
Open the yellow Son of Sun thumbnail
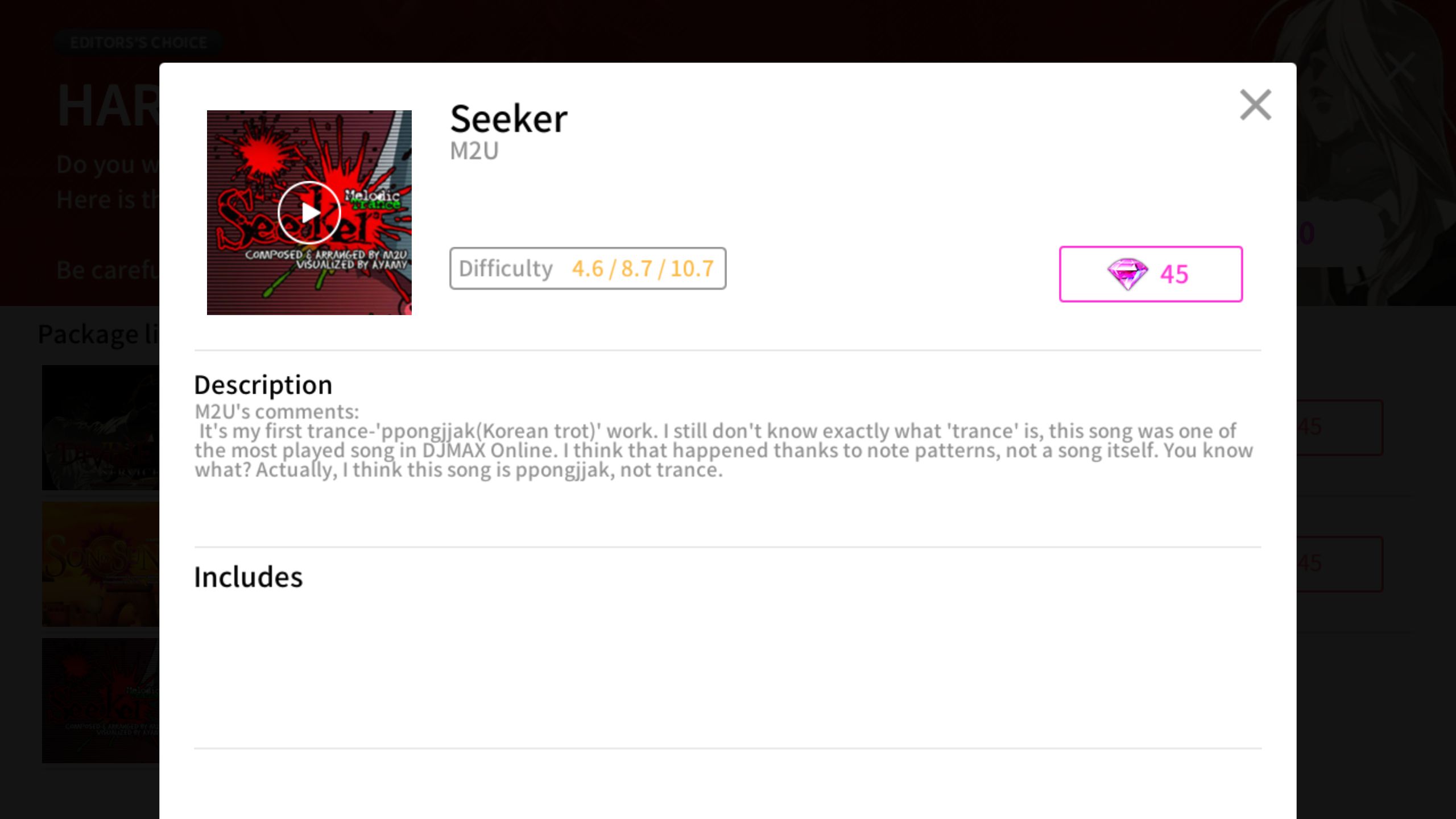(101, 564)
